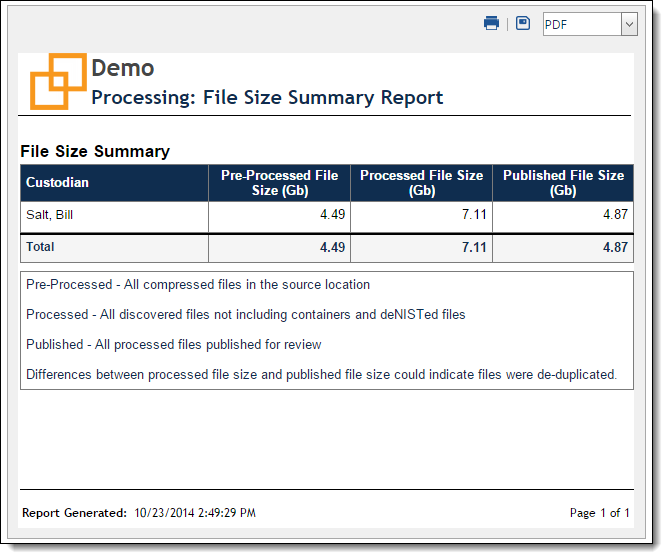This screenshot has width=668, height=559.
Task: Click the orange squares Demo logo
Action: 58,81
